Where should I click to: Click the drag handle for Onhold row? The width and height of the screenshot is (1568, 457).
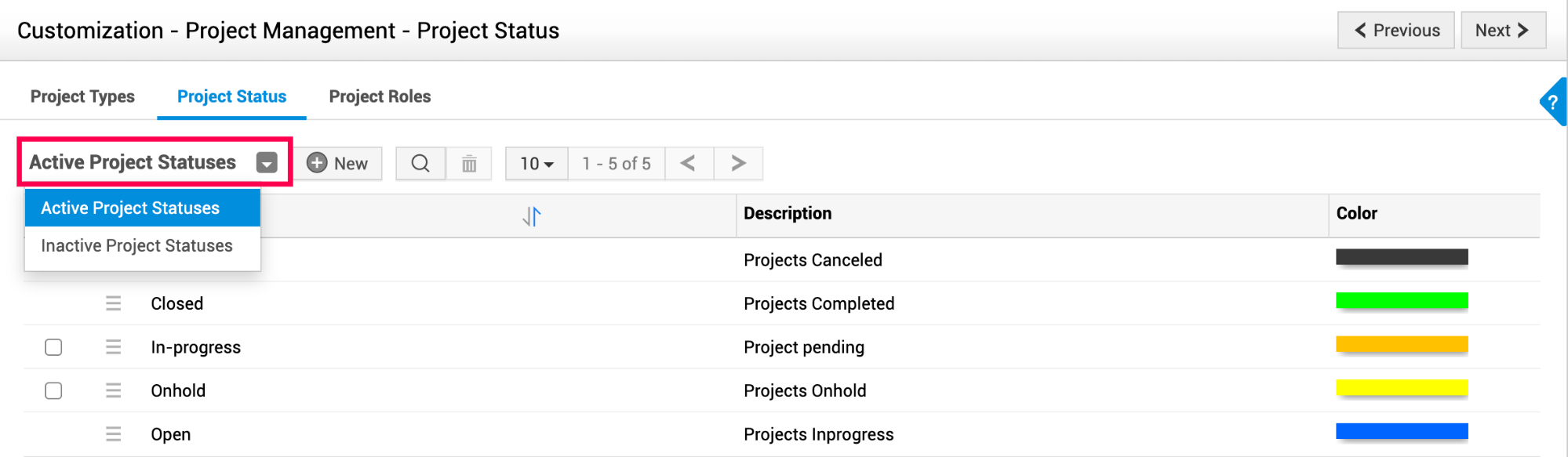click(114, 390)
